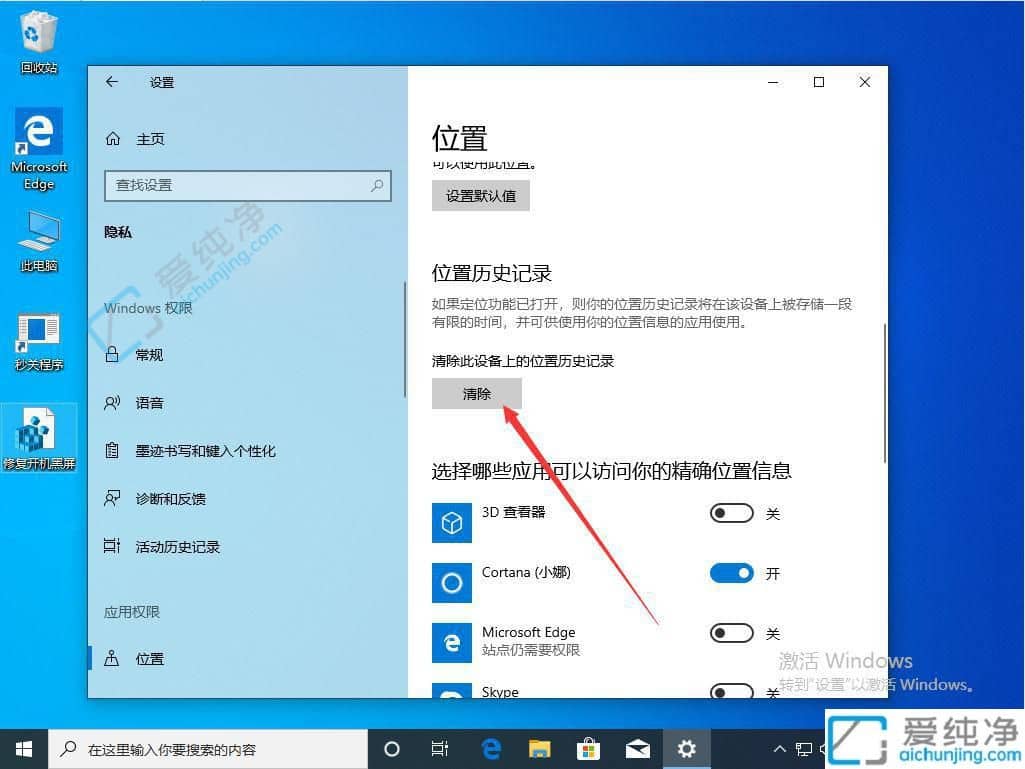Click the feedback icon beside 诊断和反馈
This screenshot has width=1025, height=769.
112,498
